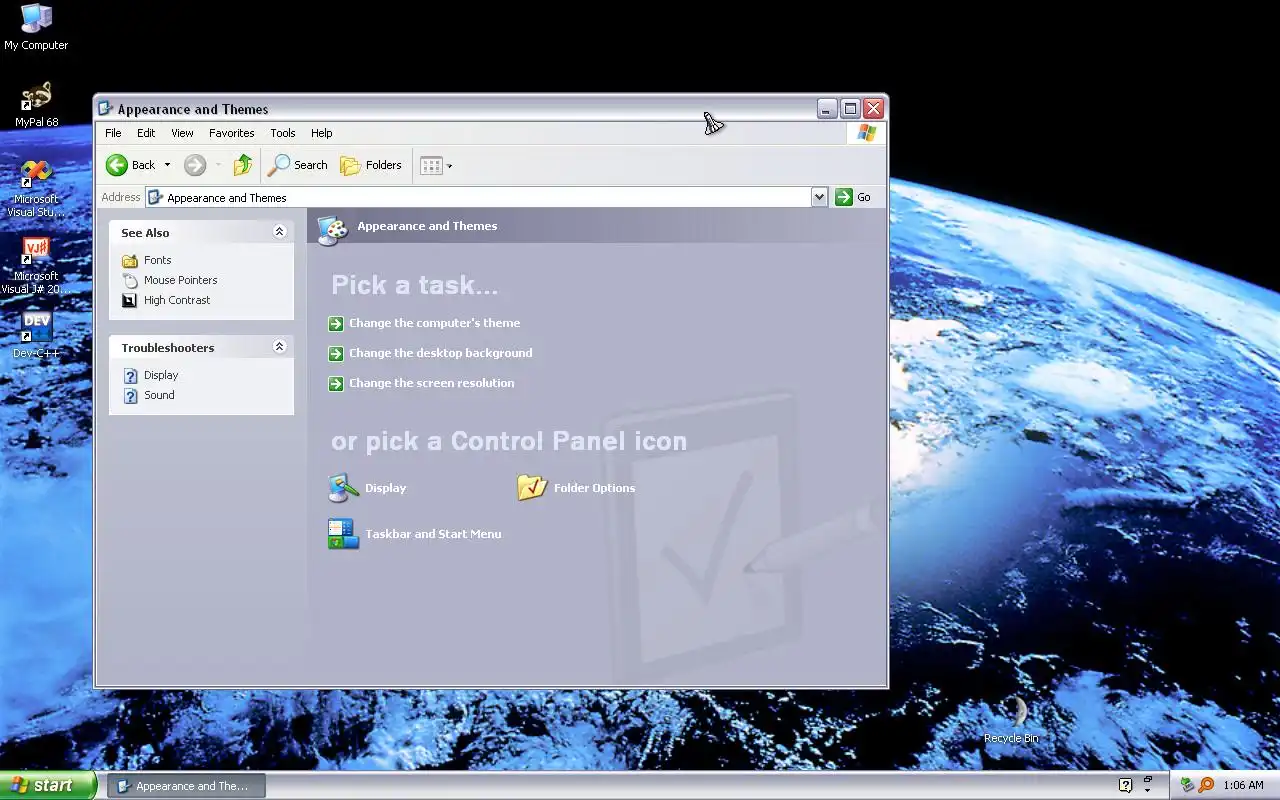The height and width of the screenshot is (800, 1280).
Task: Choose Change the desktop background
Action: 440,353
